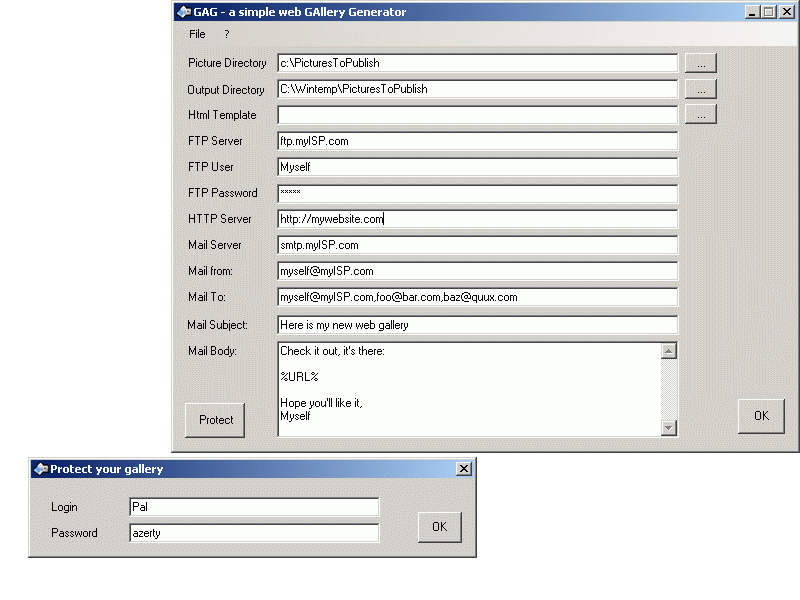Image resolution: width=800 pixels, height=600 pixels.
Task: Click the Protect your gallery title icon
Action: click(41, 468)
